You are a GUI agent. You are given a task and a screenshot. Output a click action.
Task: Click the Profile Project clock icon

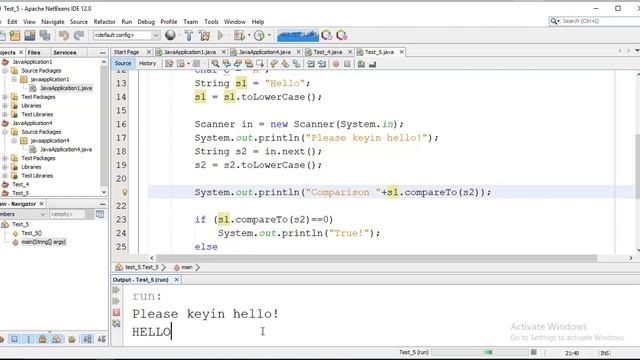tap(259, 36)
